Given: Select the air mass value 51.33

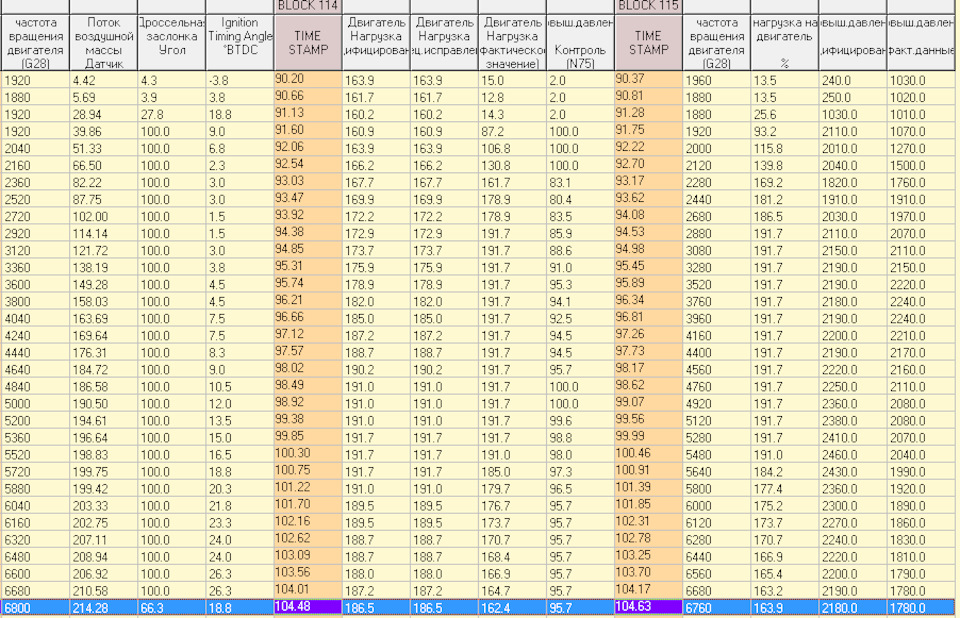Looking at the screenshot, I should tap(103, 149).
